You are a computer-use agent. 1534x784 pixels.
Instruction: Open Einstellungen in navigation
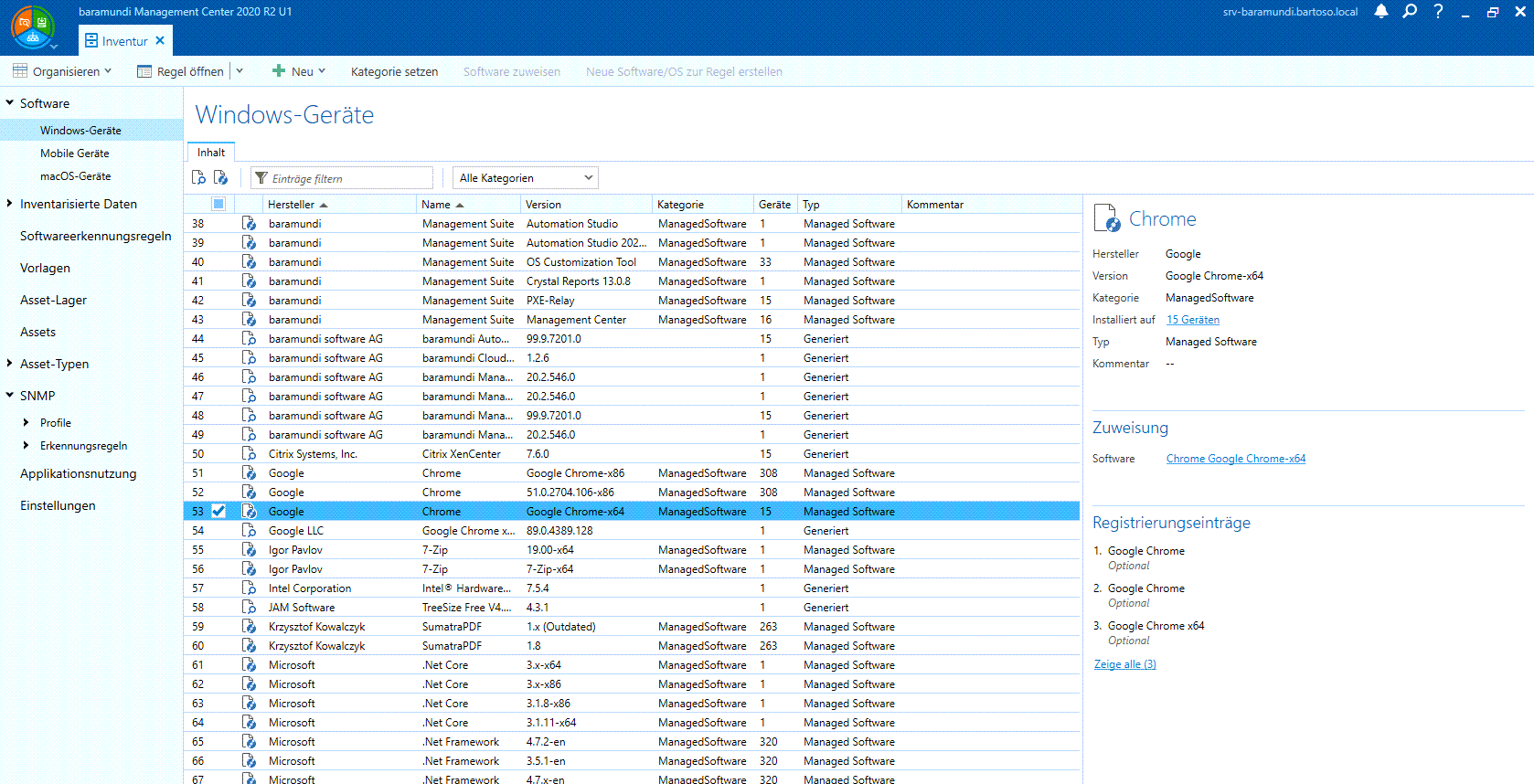point(58,505)
